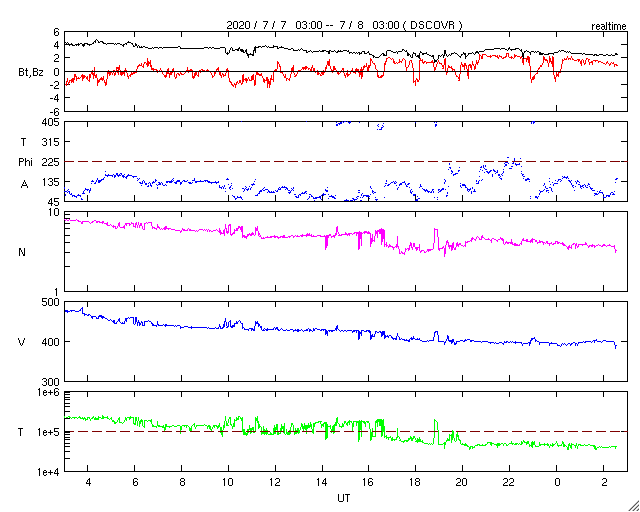Select the '14' hour label on the UT axis
This screenshot has height=512, width=640.
[x=322, y=483]
